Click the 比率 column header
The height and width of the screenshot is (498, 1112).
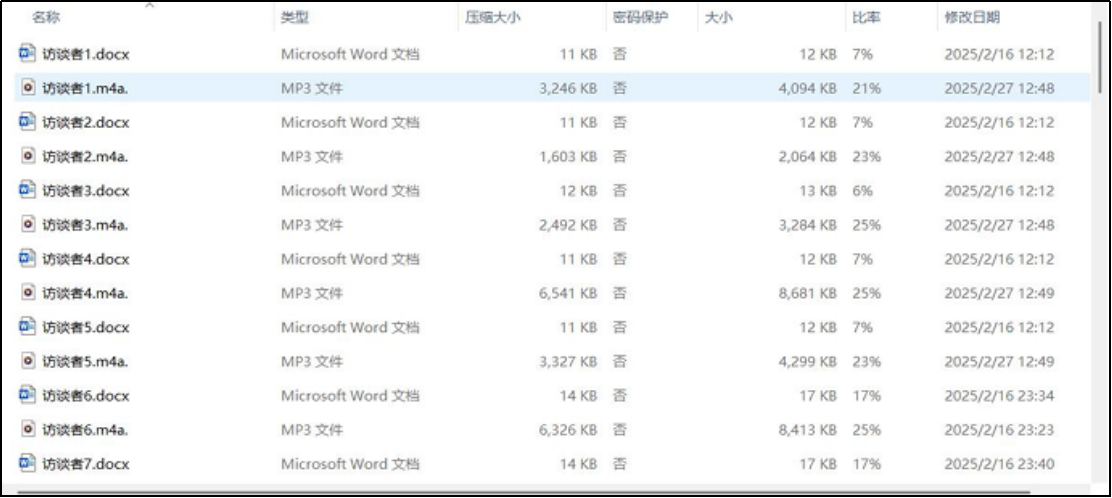coord(866,18)
